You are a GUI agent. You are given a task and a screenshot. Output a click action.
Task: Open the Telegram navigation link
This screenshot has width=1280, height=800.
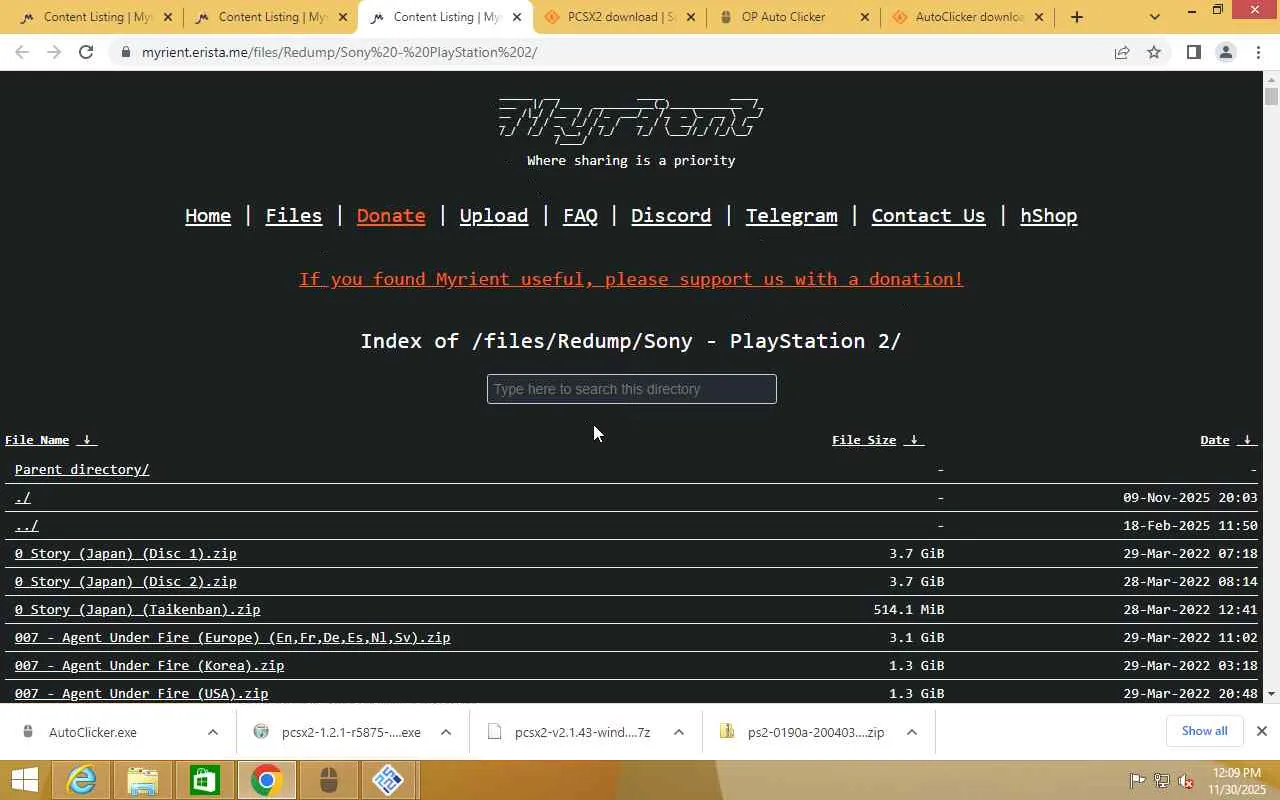792,216
